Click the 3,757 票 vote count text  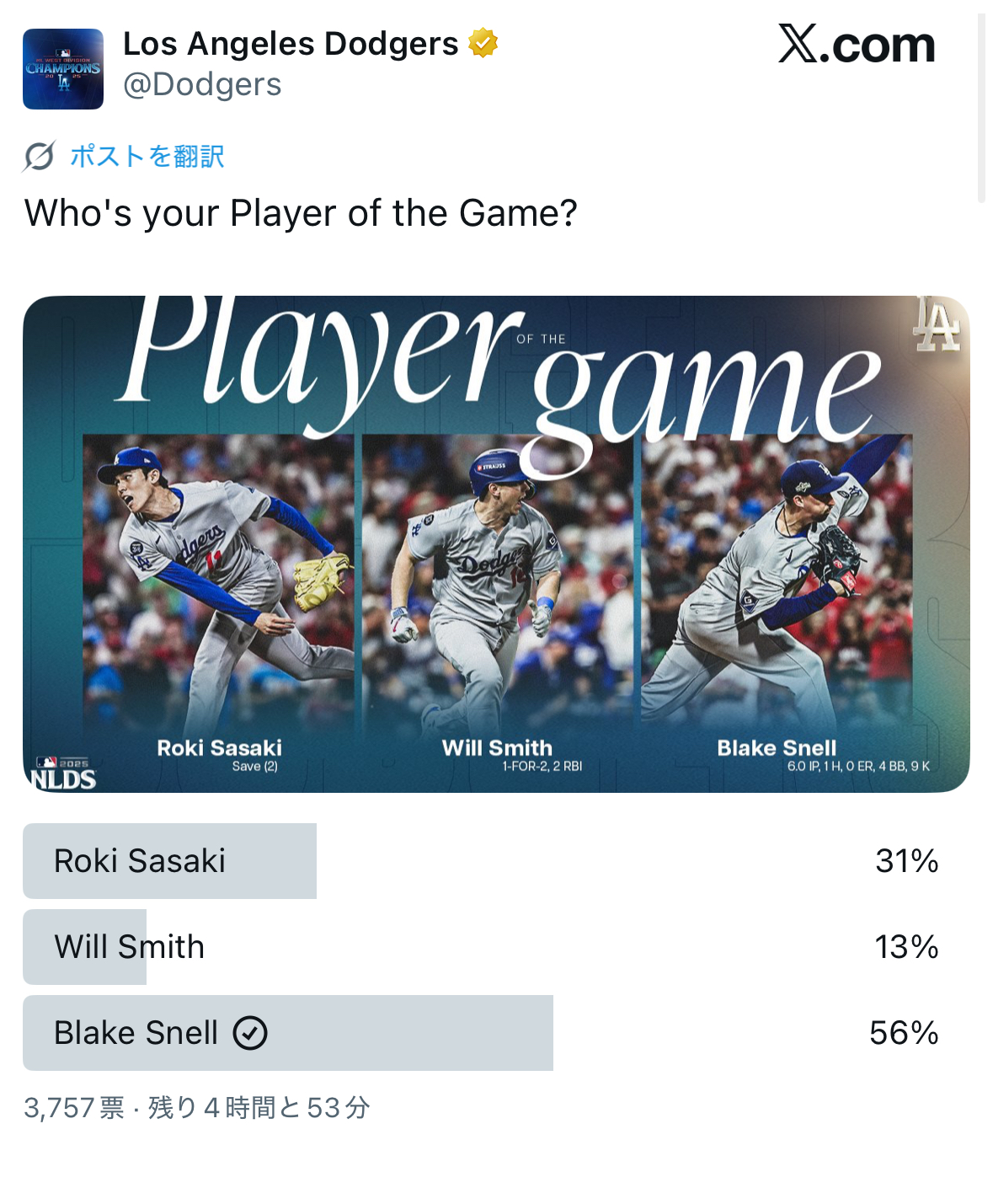pyautogui.click(x=74, y=1107)
